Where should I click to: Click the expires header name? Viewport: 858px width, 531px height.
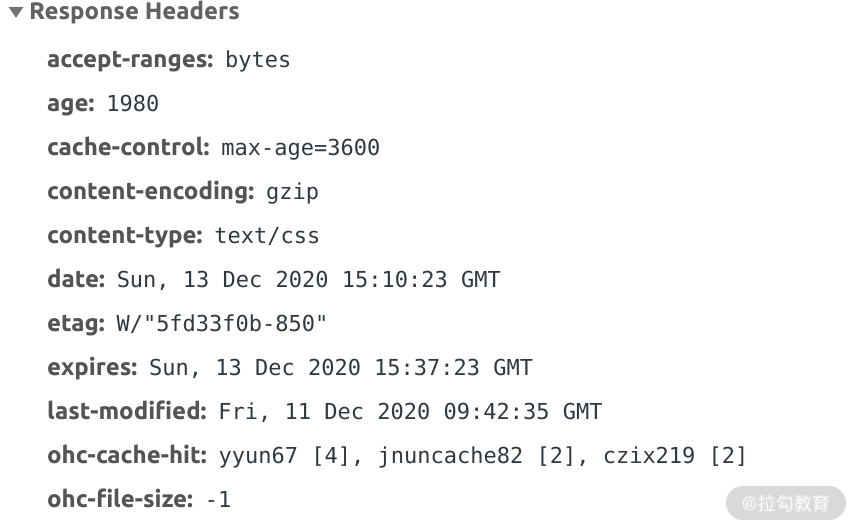(92, 367)
